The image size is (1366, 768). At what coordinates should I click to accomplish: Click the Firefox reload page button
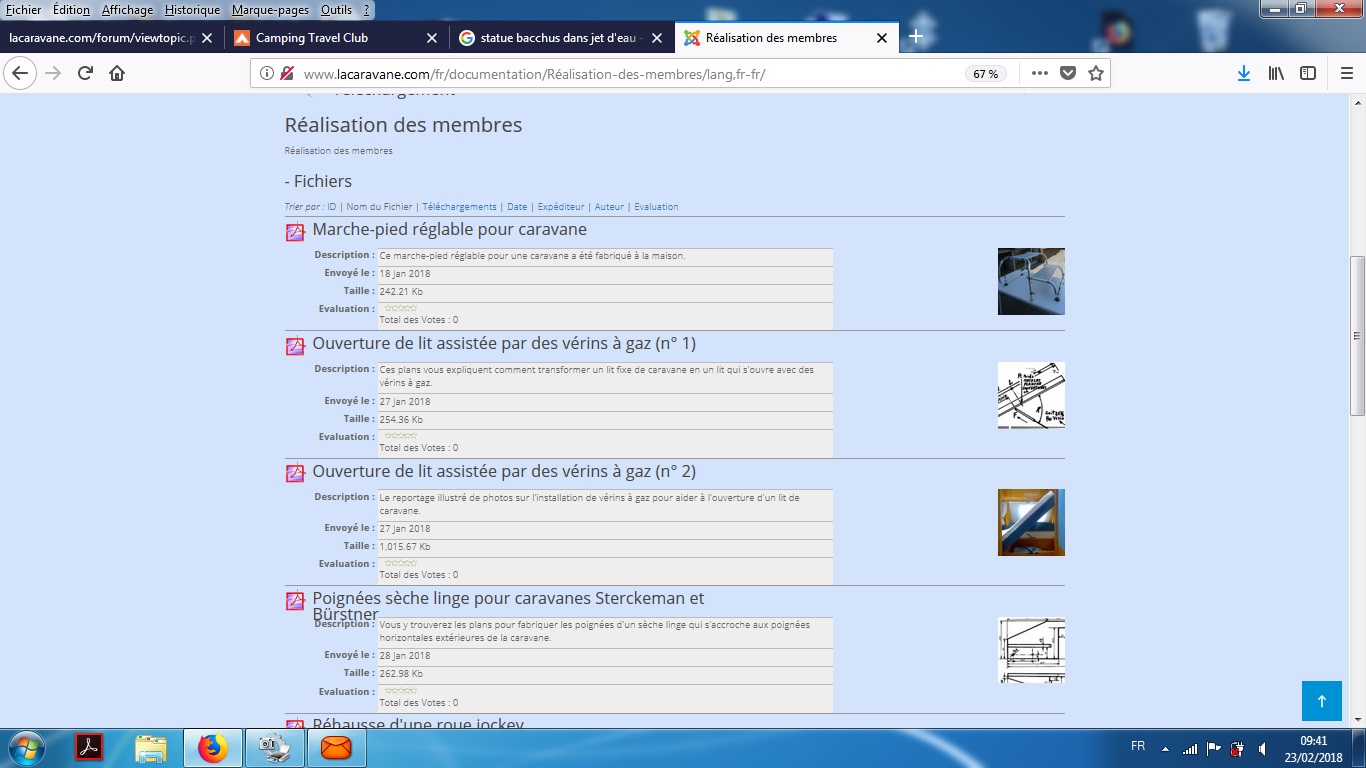[85, 73]
